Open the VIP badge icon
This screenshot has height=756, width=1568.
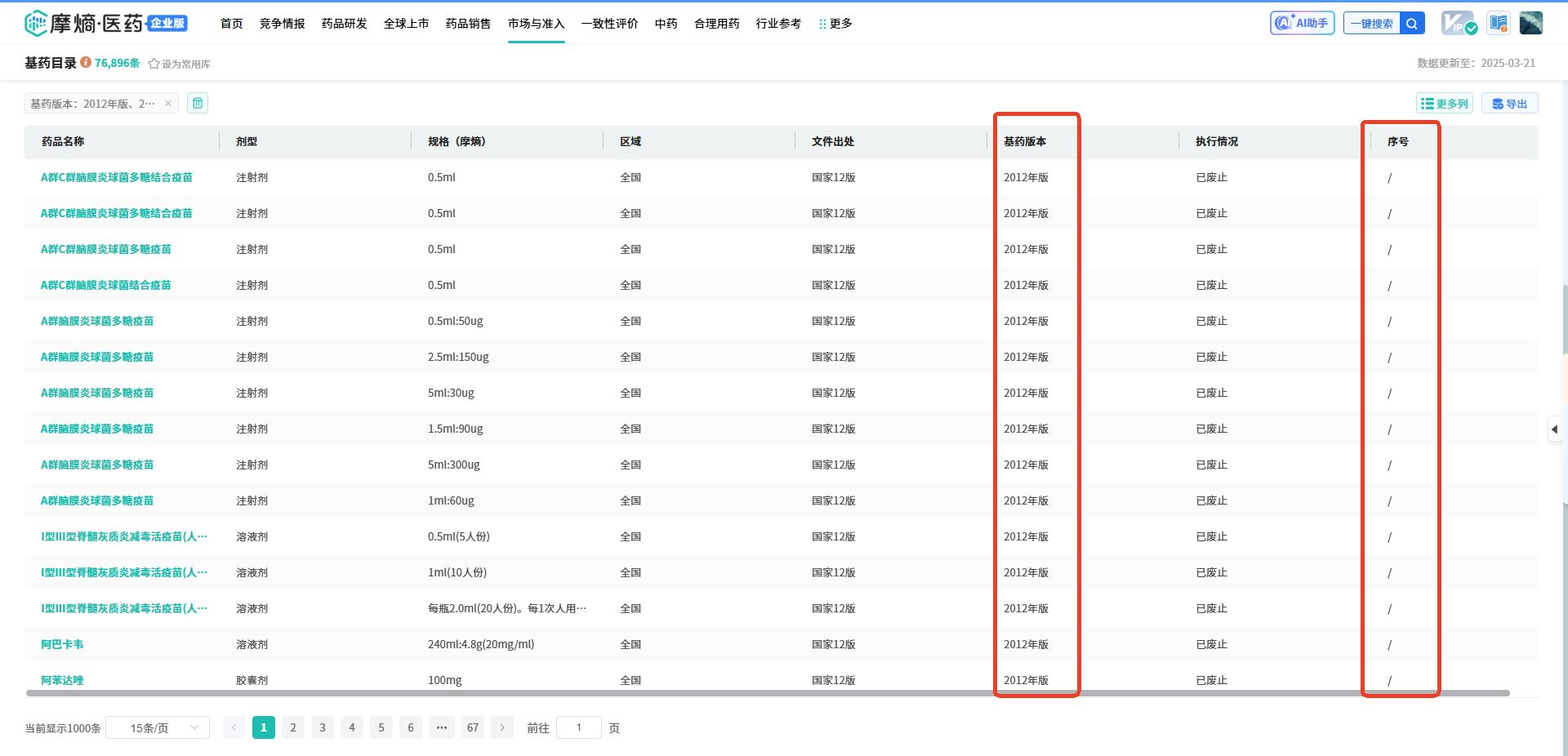[1459, 23]
